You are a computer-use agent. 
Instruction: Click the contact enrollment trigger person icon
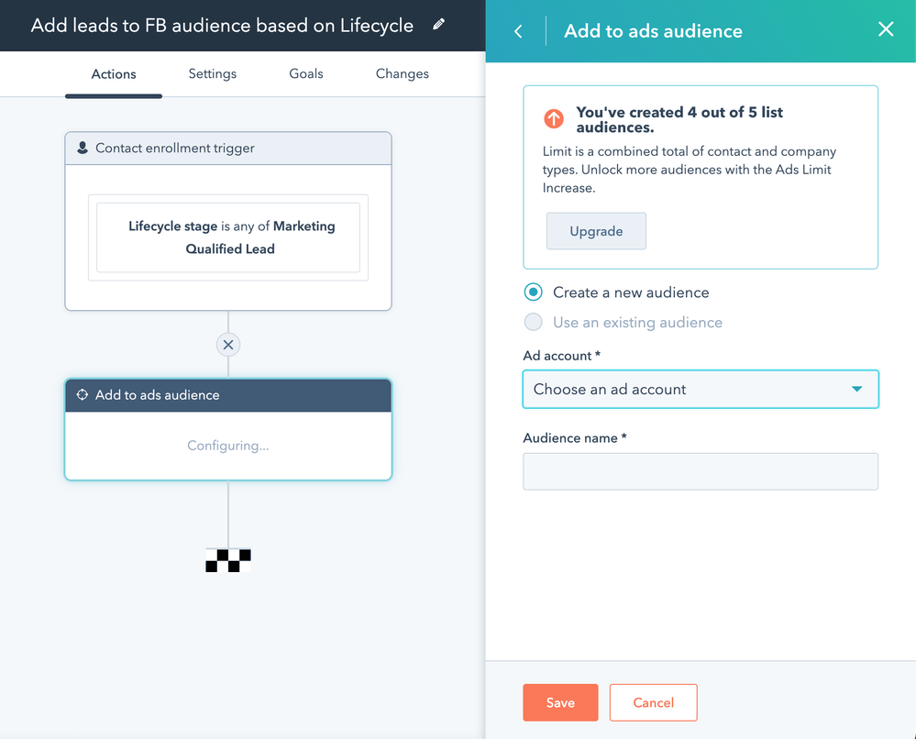point(82,148)
